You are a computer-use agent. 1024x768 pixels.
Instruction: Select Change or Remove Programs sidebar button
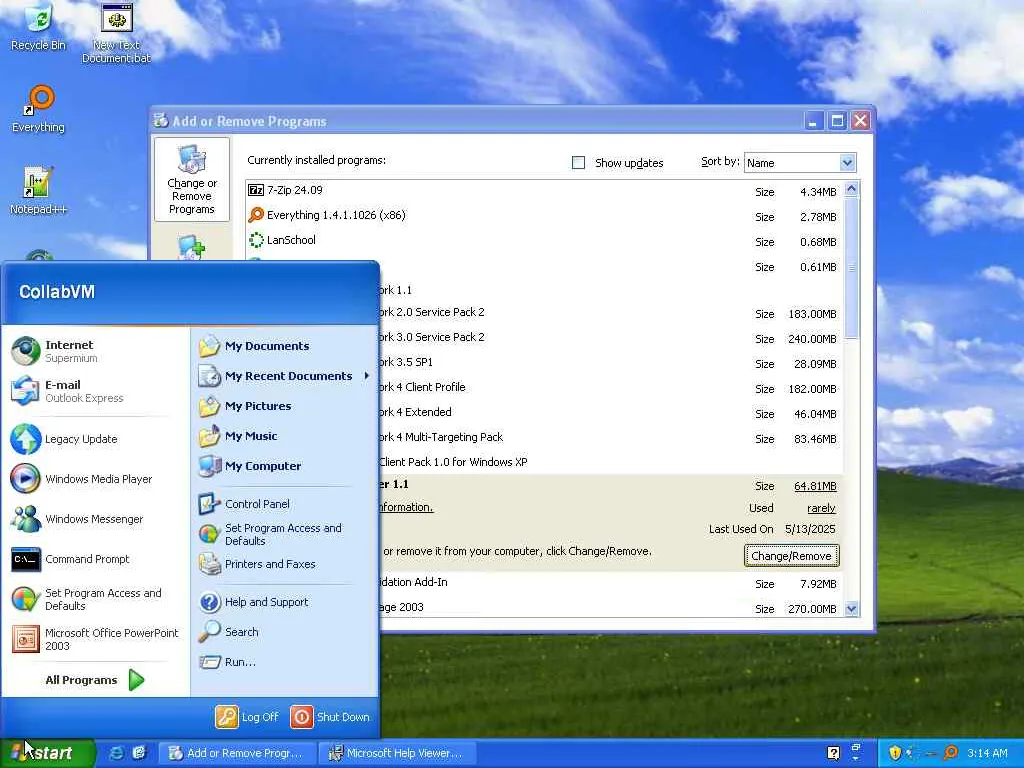coord(191,179)
